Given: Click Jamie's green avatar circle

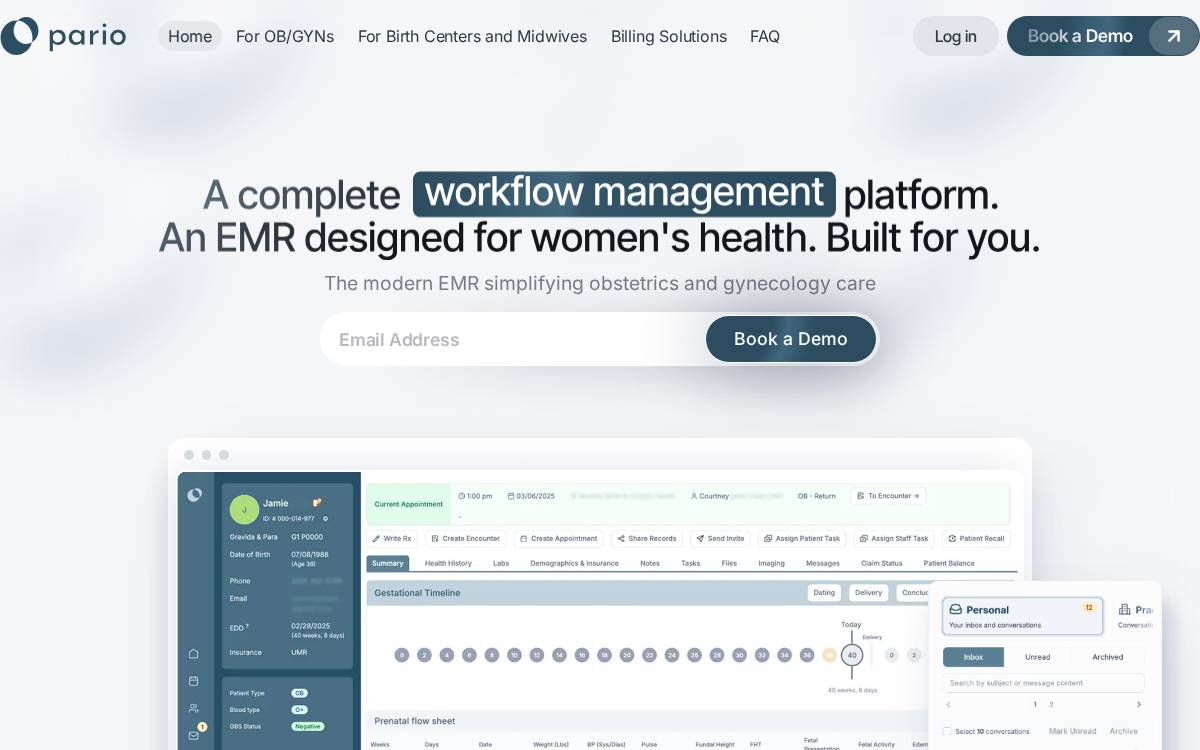Looking at the screenshot, I should click(x=244, y=509).
